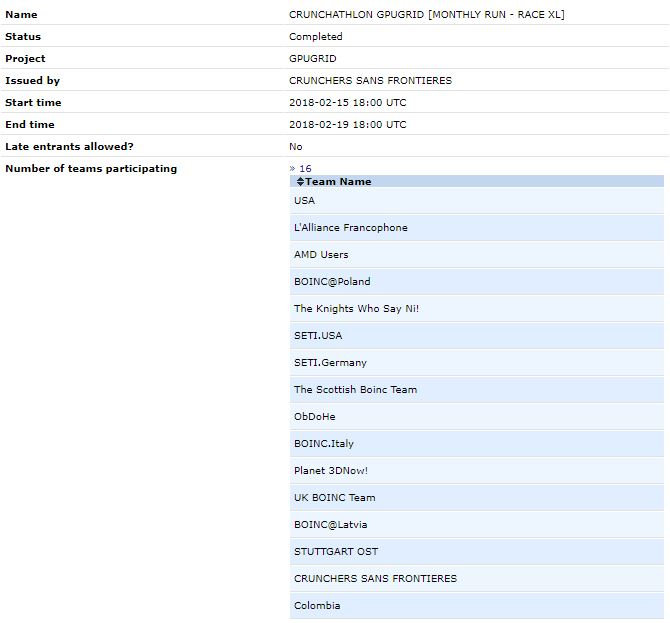The height and width of the screenshot is (623, 670).
Task: Select CRUNCHERS SANS FRONTIERES in the team list
Action: 477,578
